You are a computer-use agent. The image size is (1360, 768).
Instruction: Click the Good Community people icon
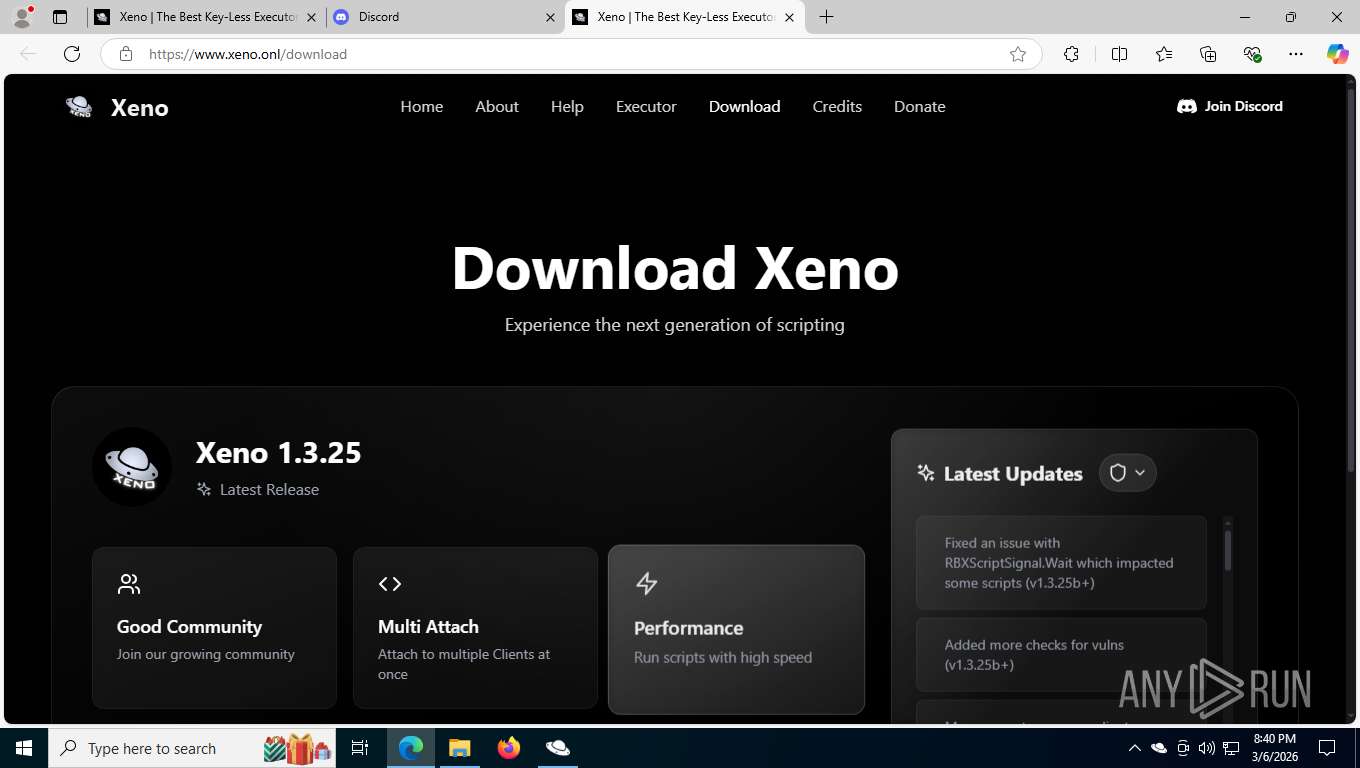click(x=129, y=584)
